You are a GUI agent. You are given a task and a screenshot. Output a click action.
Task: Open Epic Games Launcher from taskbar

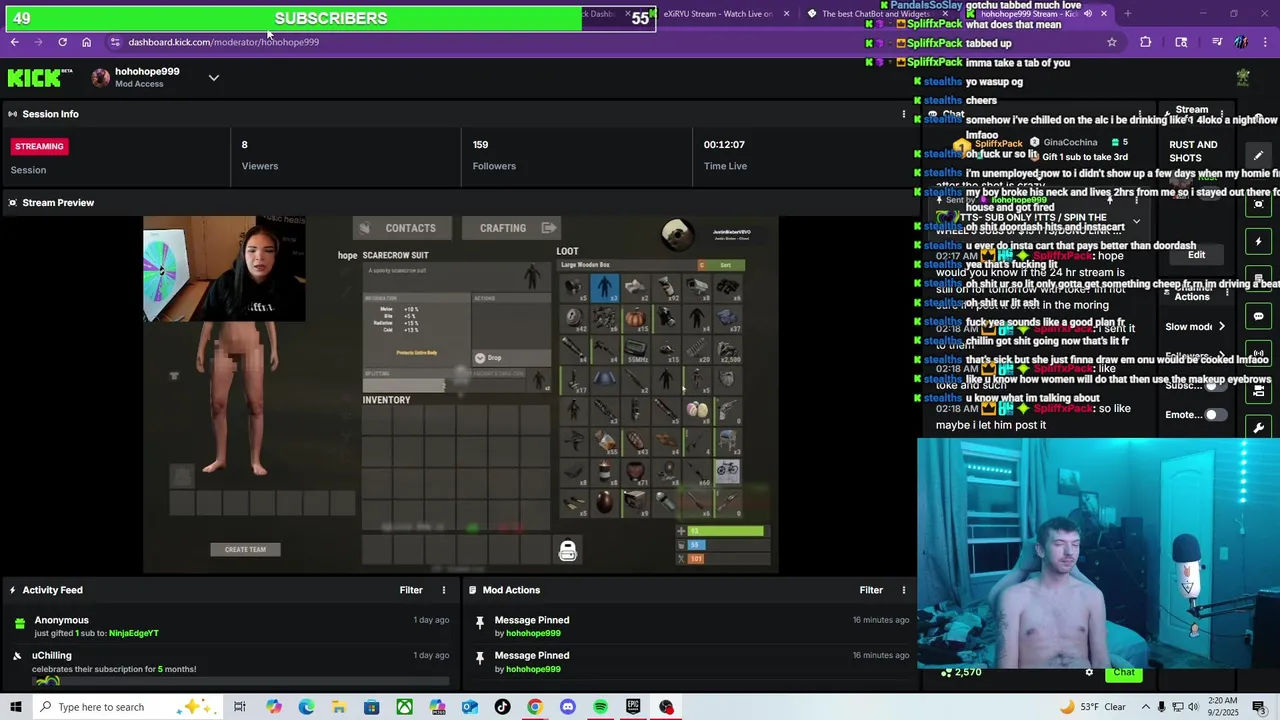coord(633,707)
